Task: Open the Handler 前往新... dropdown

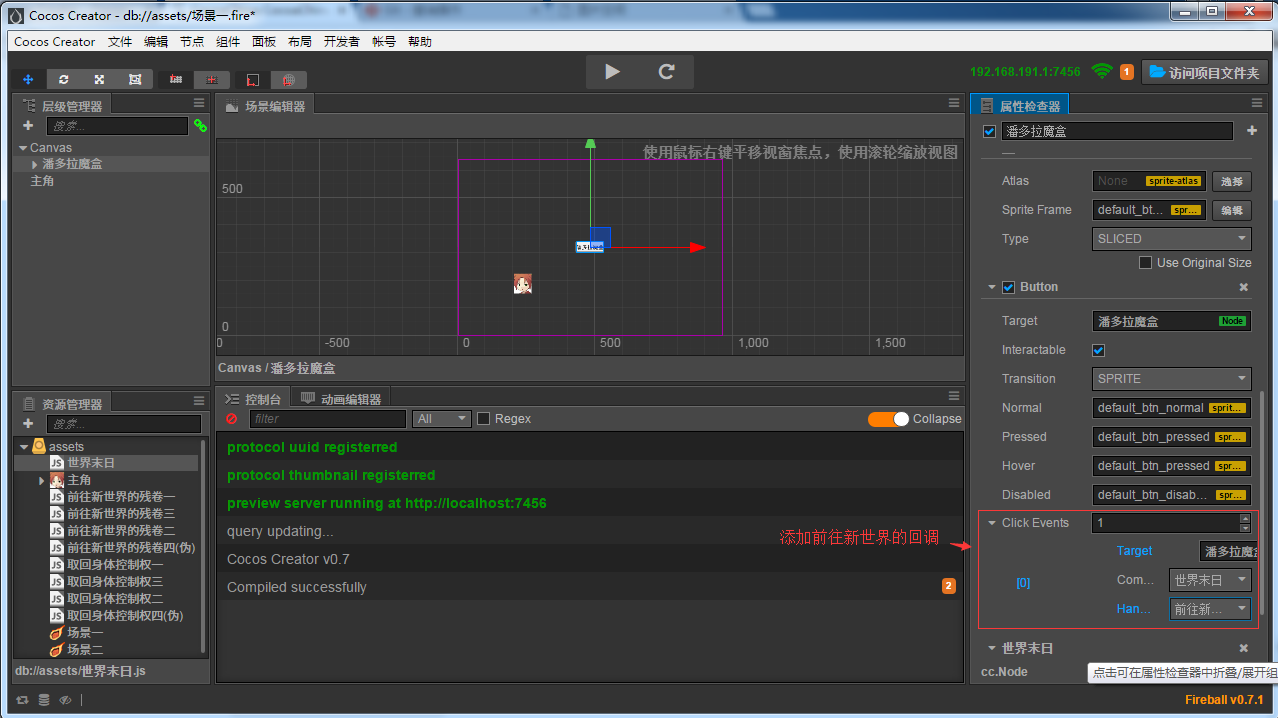Action: click(1210, 609)
